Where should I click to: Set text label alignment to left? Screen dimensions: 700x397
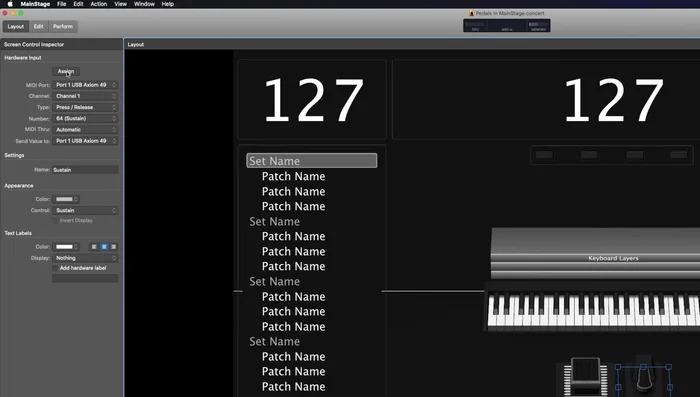[94, 247]
